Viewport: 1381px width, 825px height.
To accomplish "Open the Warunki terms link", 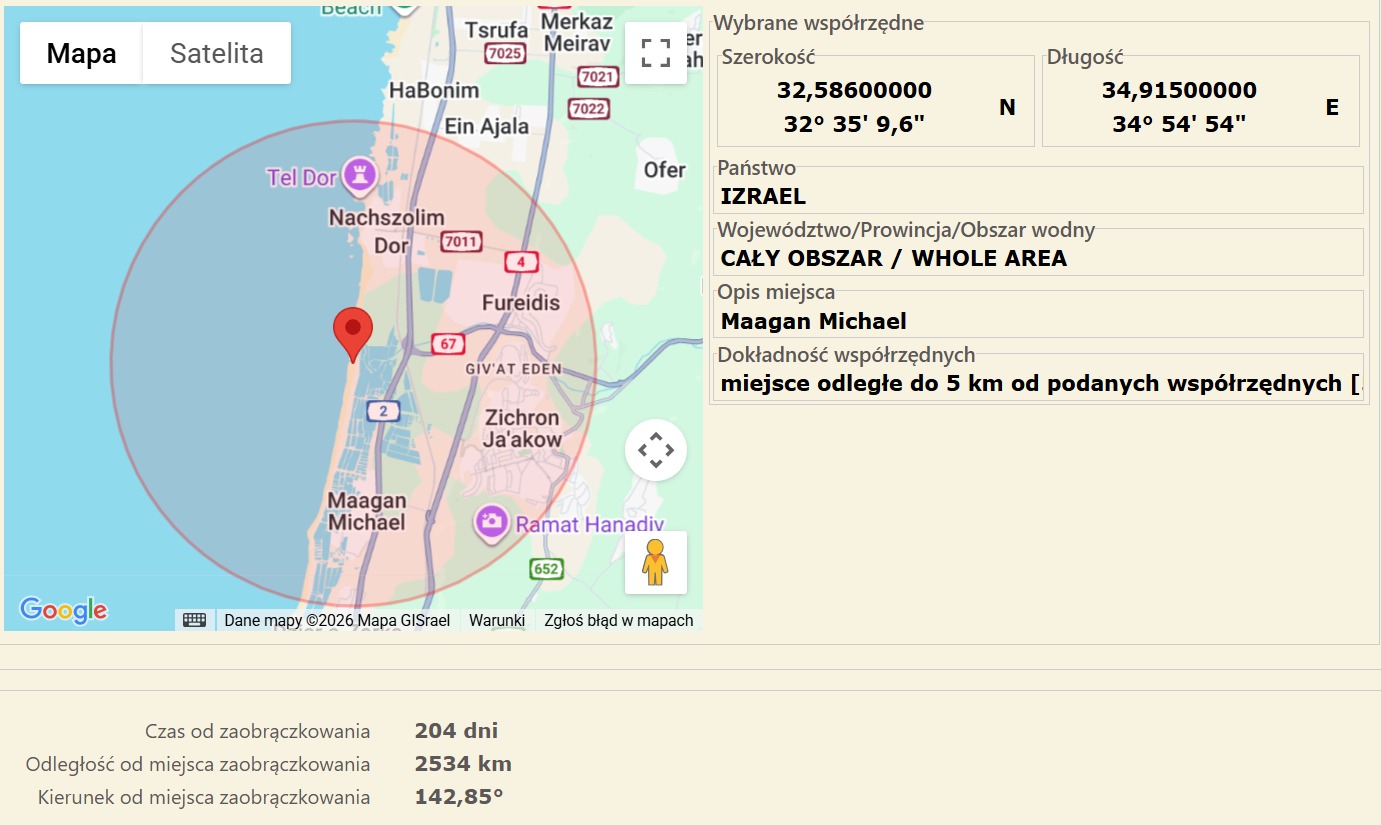I will tap(497, 620).
